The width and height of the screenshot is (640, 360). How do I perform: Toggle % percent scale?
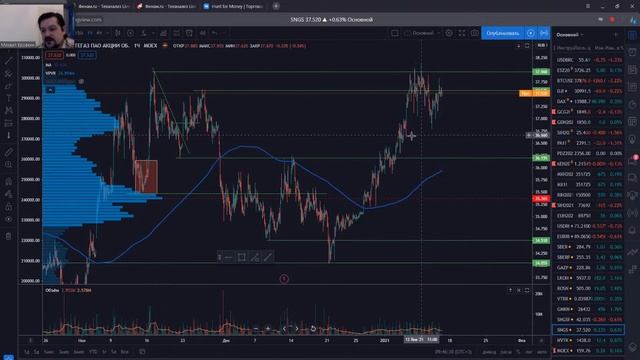click(x=518, y=351)
